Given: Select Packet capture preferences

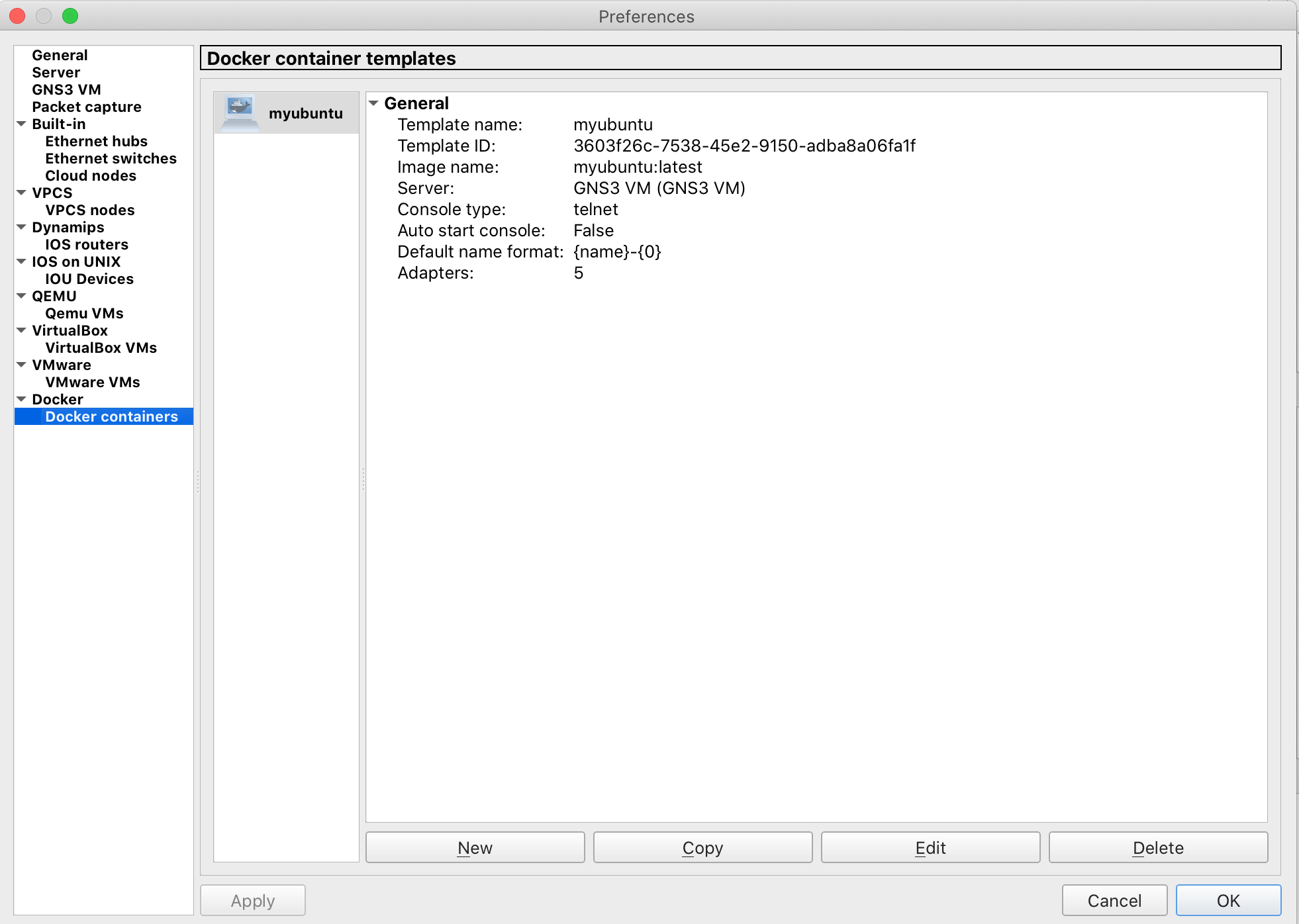Looking at the screenshot, I should click(86, 107).
